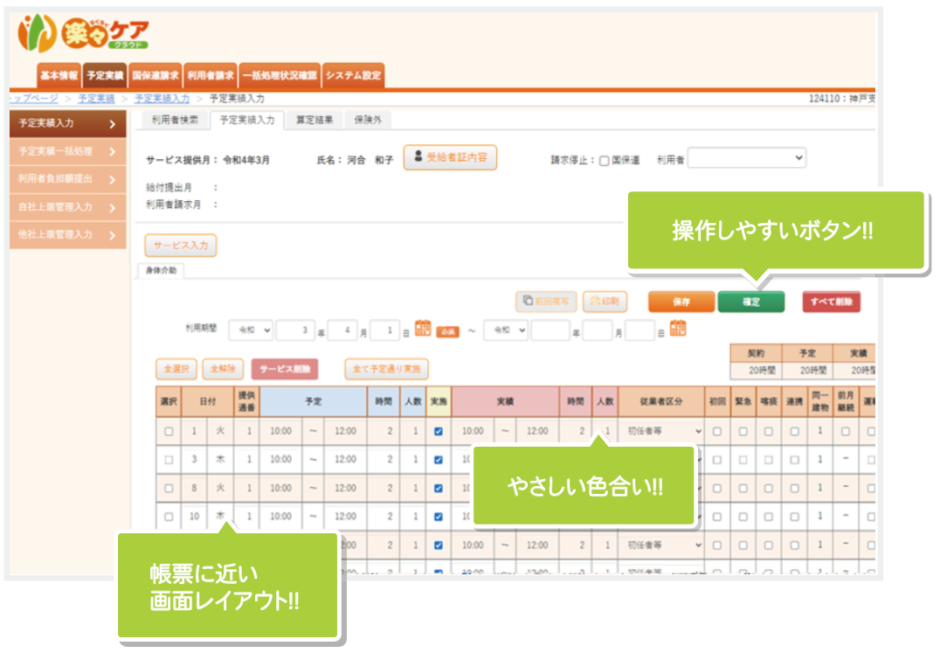Click the chevron arrow beside 予定実績一括処理 in sidebar
The image size is (940, 653).
pos(112,152)
